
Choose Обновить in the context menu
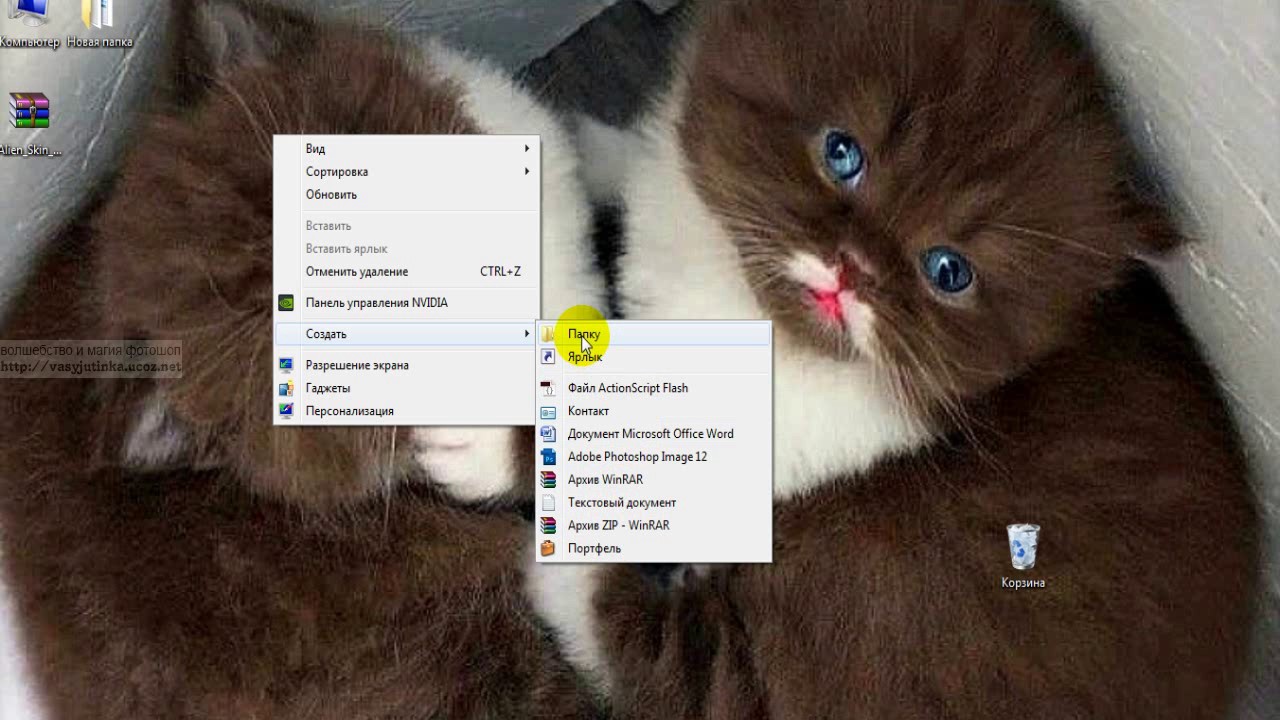coord(406,195)
